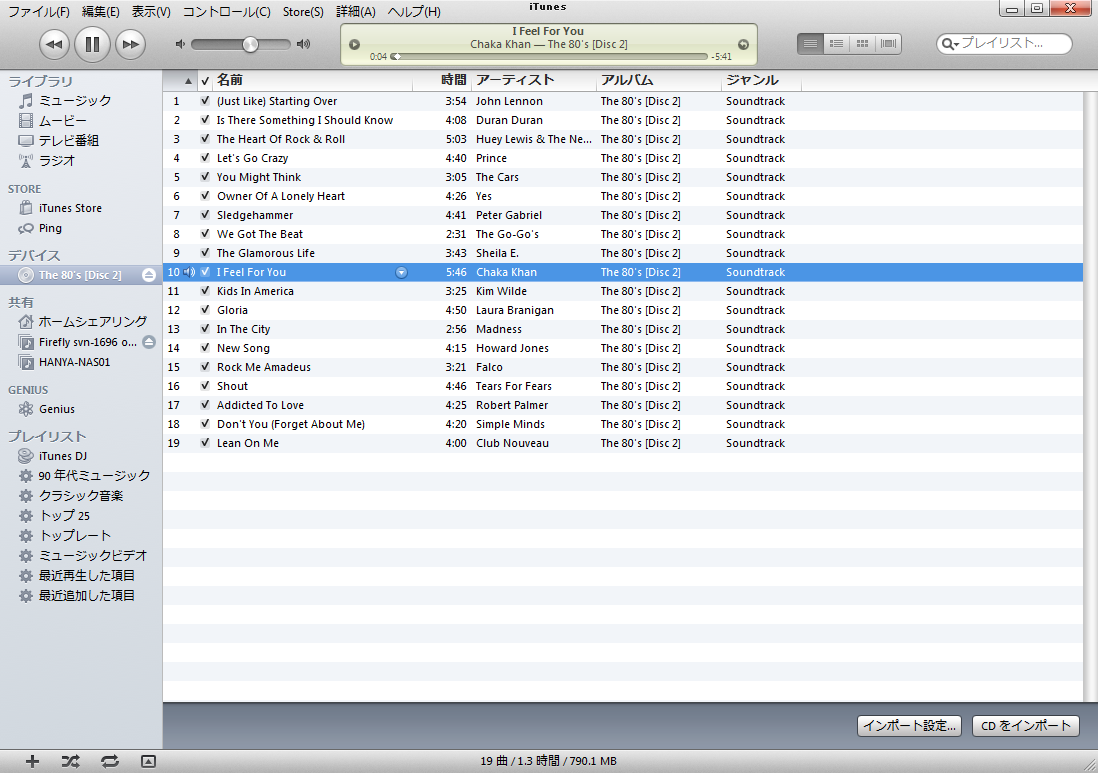Image resolution: width=1098 pixels, height=773 pixels.
Task: Click the low volume speaker icon
Action: [180, 44]
